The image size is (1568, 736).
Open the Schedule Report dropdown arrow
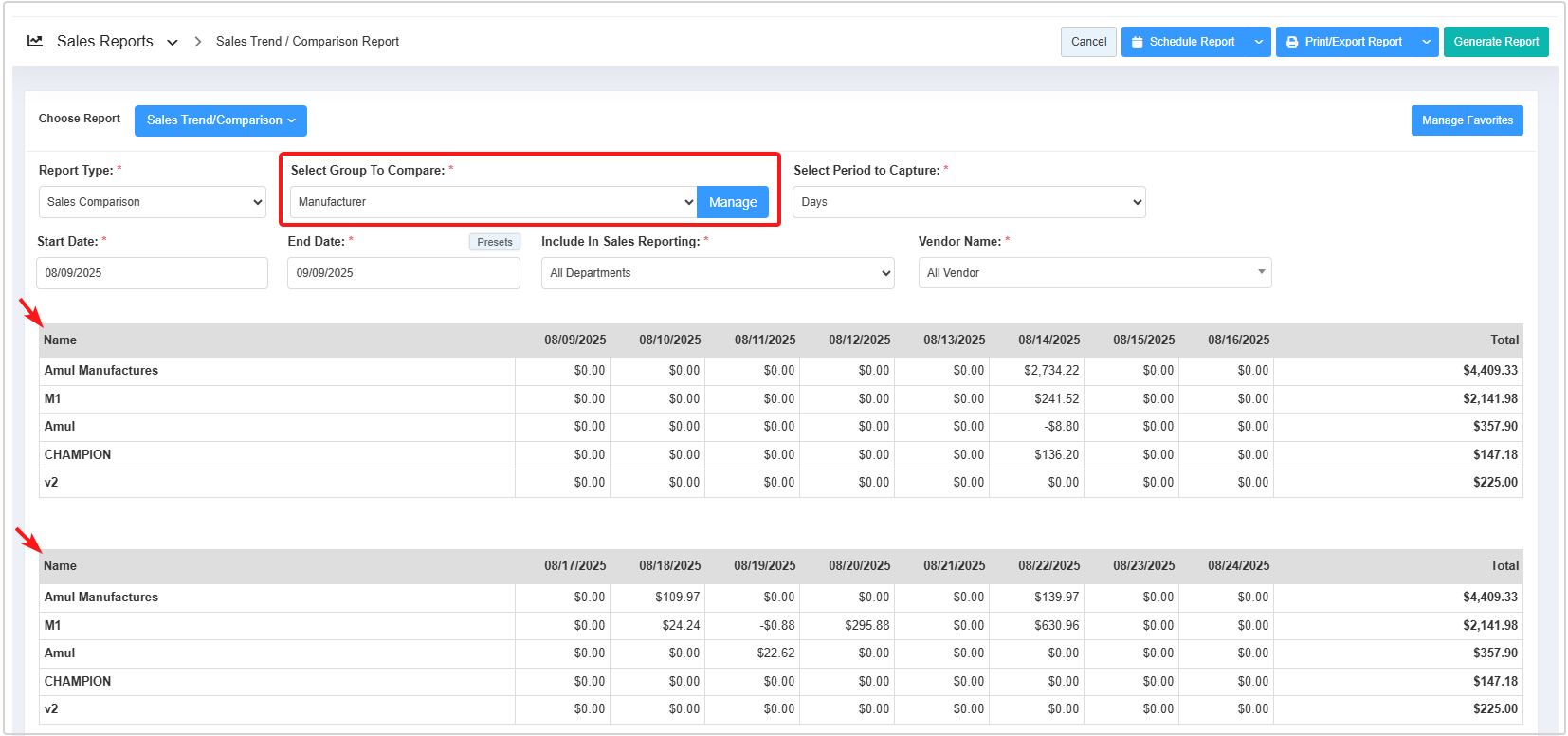[1258, 42]
